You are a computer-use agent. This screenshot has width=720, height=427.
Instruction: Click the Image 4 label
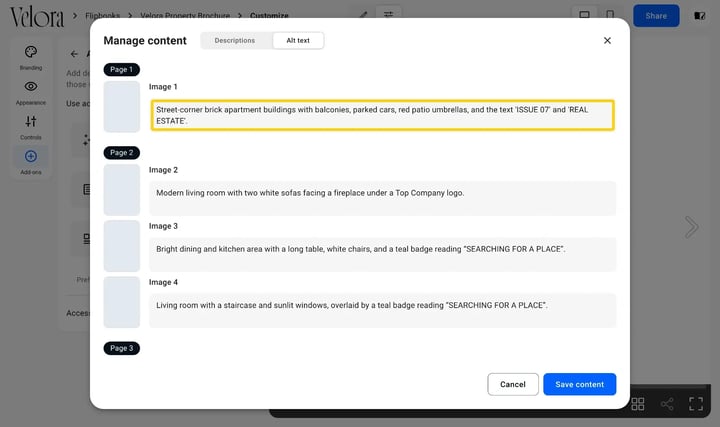click(x=163, y=282)
